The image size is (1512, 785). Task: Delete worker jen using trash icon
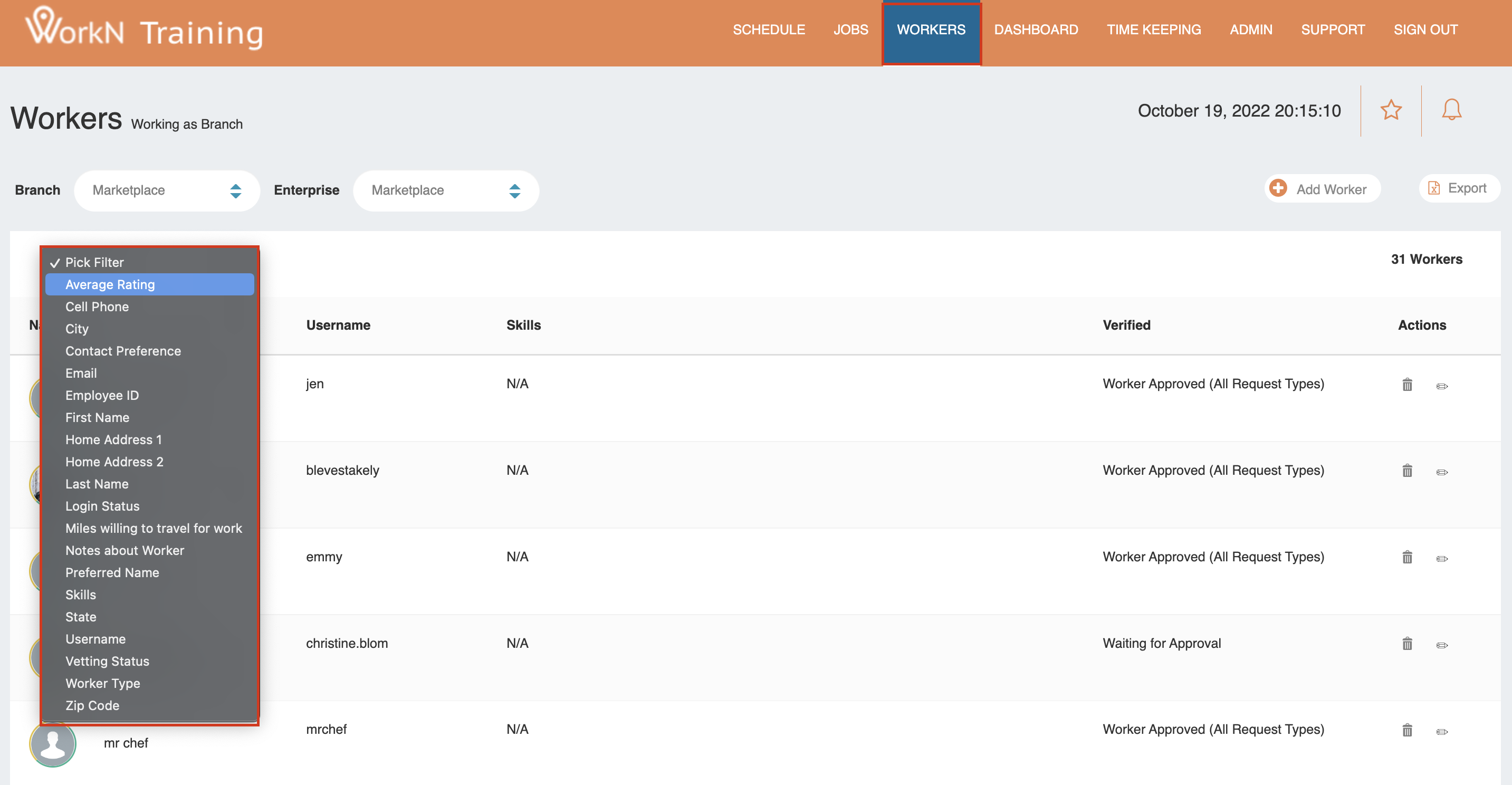point(1407,385)
